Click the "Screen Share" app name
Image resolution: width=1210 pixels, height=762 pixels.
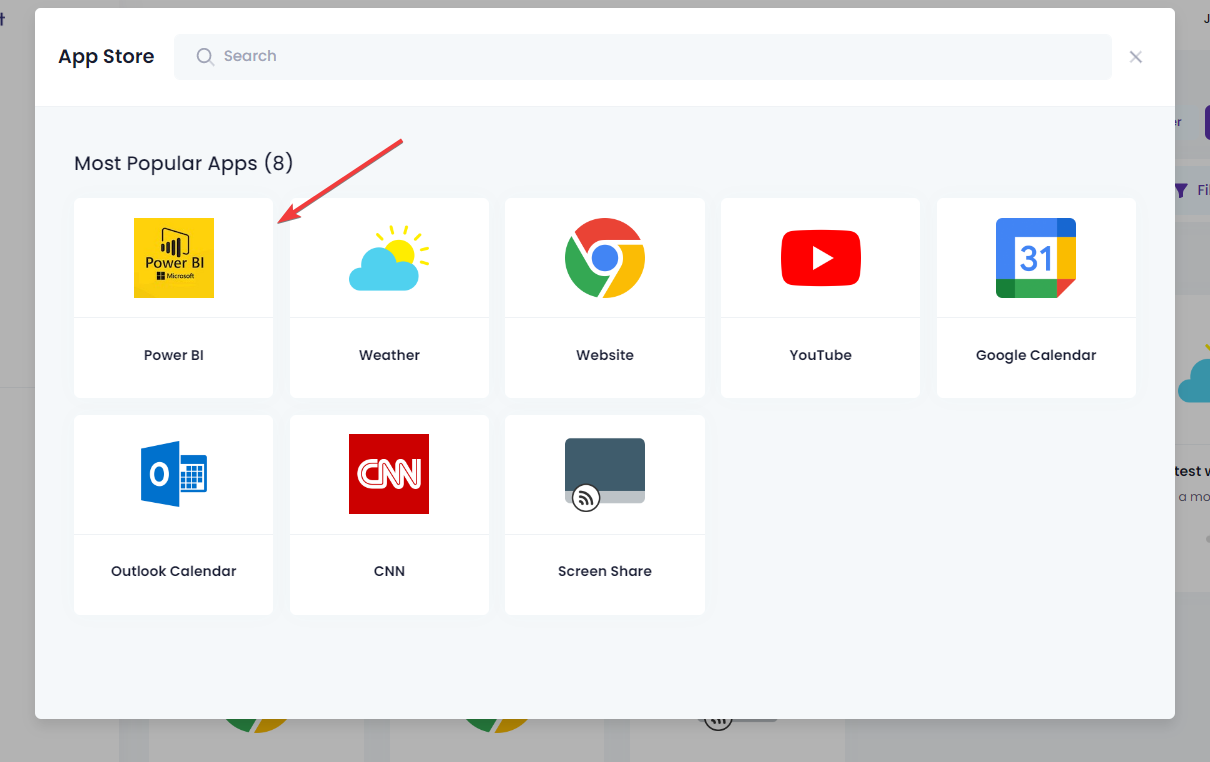[x=605, y=571]
